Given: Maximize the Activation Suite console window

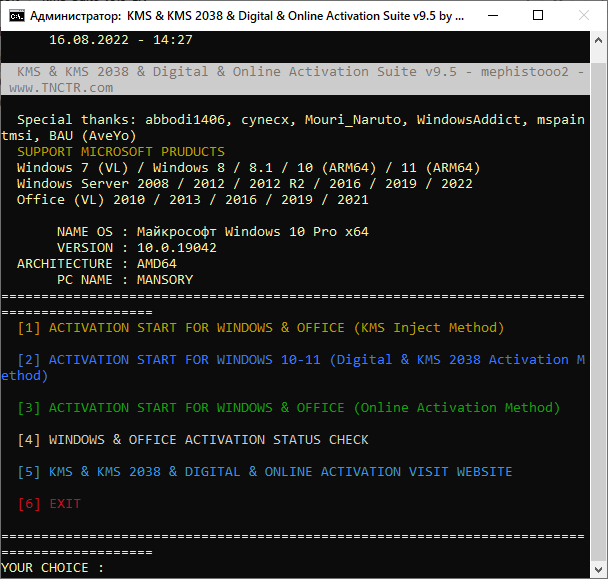Looking at the screenshot, I should (538, 16).
